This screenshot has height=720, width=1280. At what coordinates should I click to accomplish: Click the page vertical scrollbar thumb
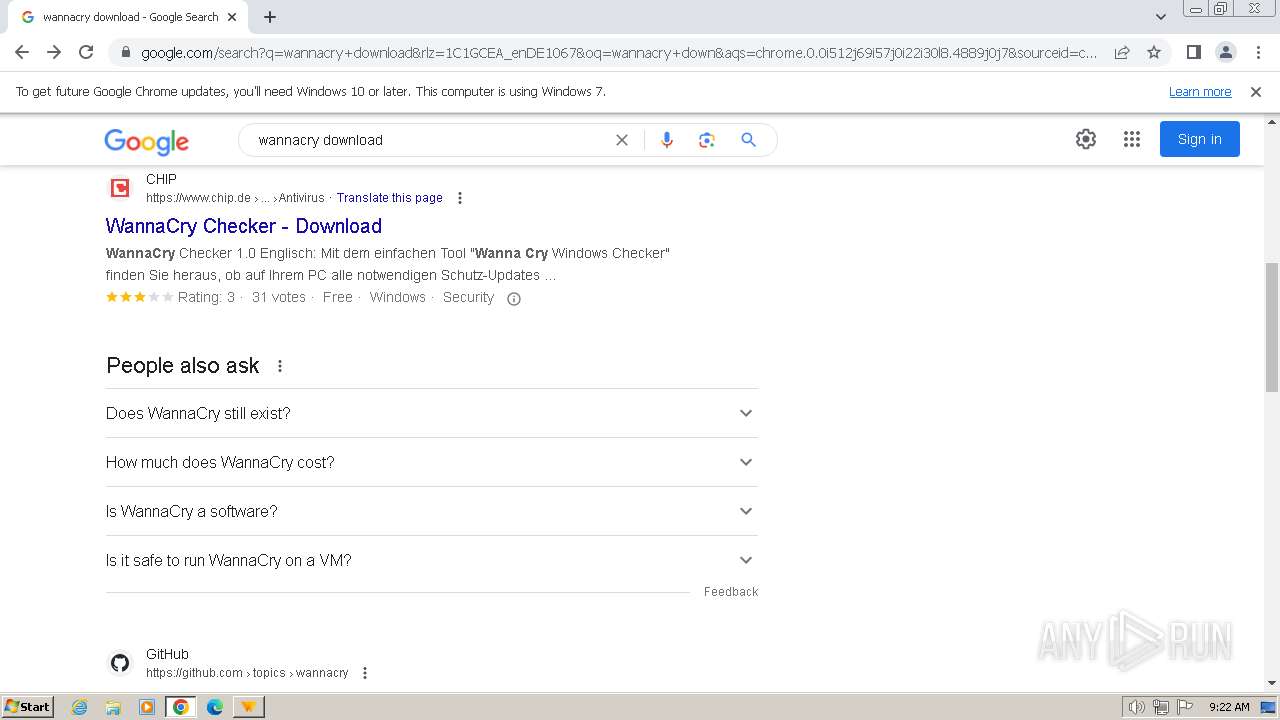click(1271, 327)
